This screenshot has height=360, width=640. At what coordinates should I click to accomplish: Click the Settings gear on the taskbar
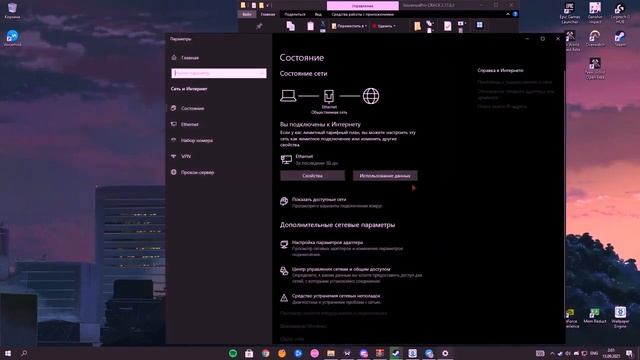tap(445, 353)
